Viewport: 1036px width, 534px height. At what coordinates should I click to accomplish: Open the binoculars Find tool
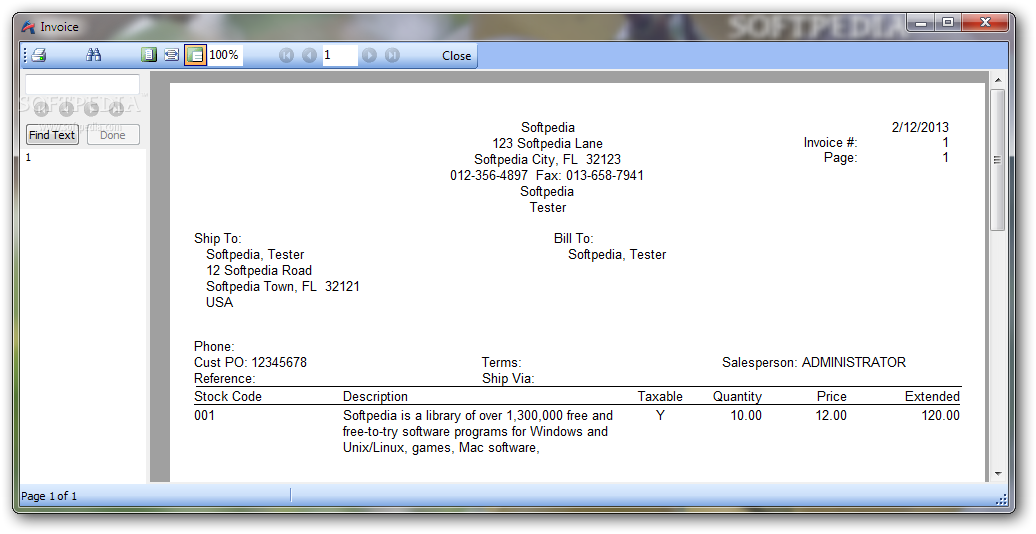click(94, 55)
